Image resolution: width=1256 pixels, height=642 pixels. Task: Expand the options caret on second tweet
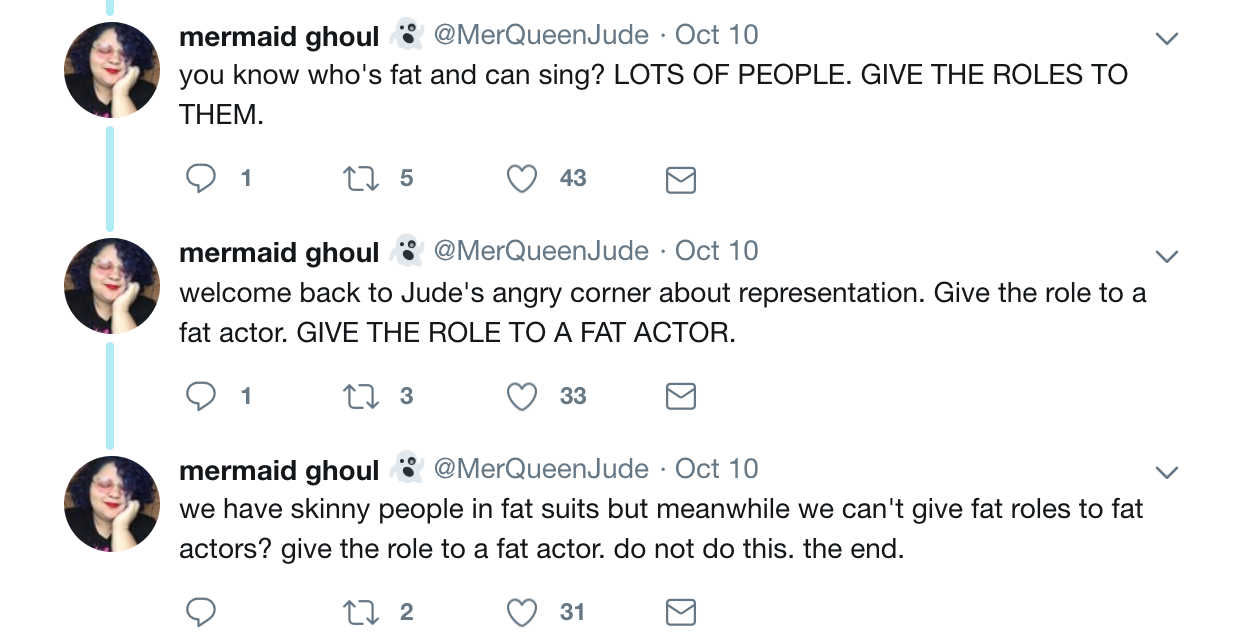point(1166,256)
